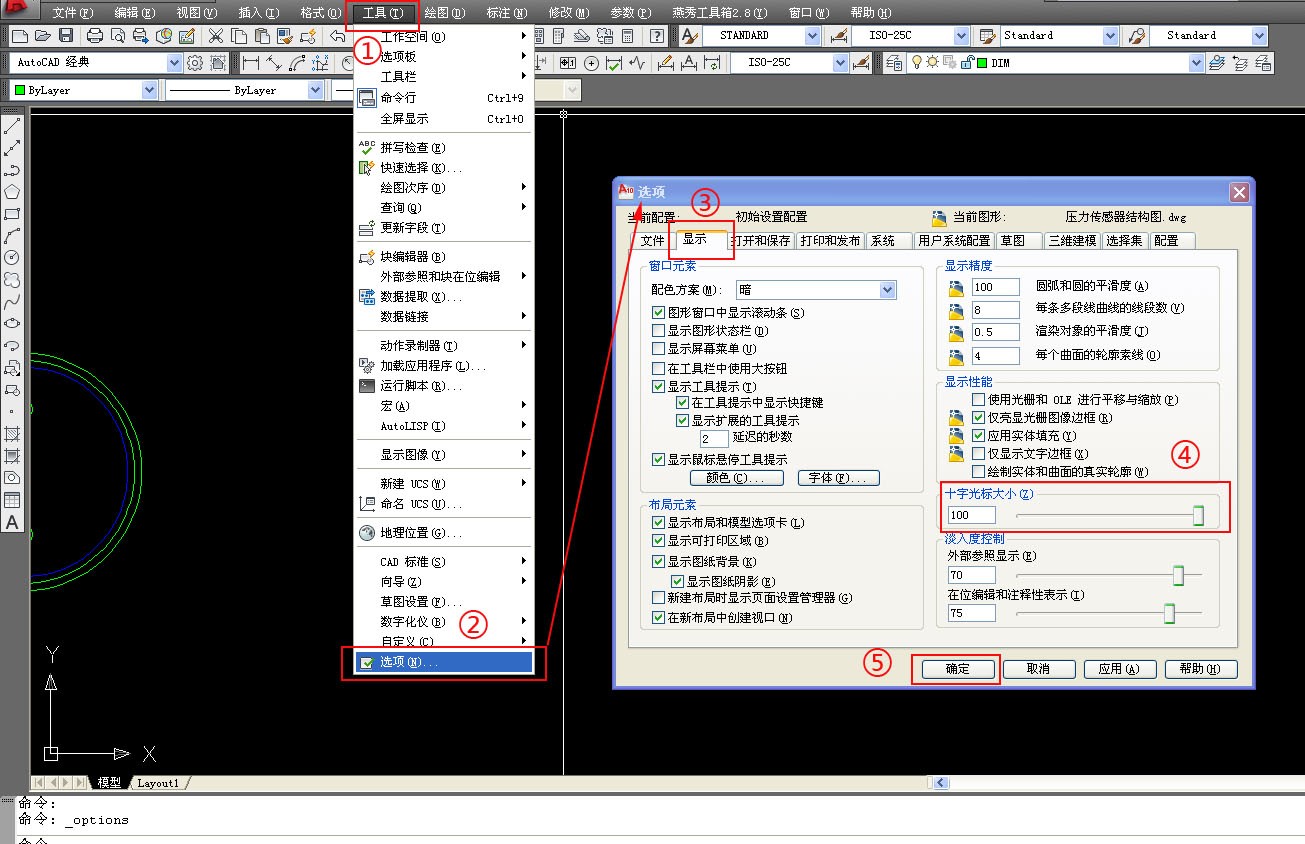Select the Spline curve tool

point(13,302)
